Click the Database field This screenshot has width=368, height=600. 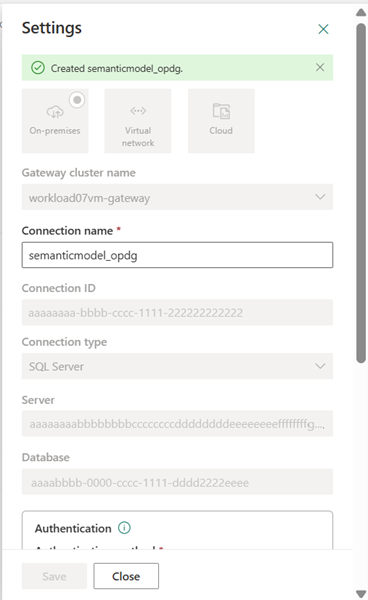pyautogui.click(x=177, y=482)
